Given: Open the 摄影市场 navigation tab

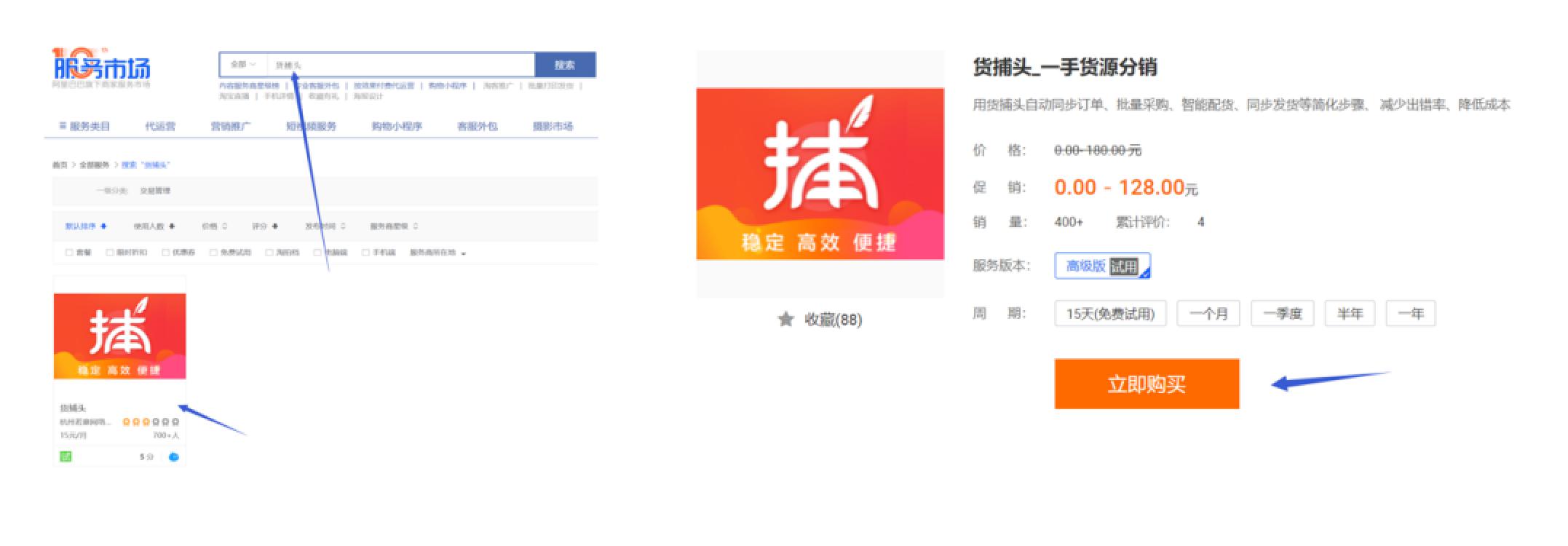Looking at the screenshot, I should pyautogui.click(x=553, y=126).
